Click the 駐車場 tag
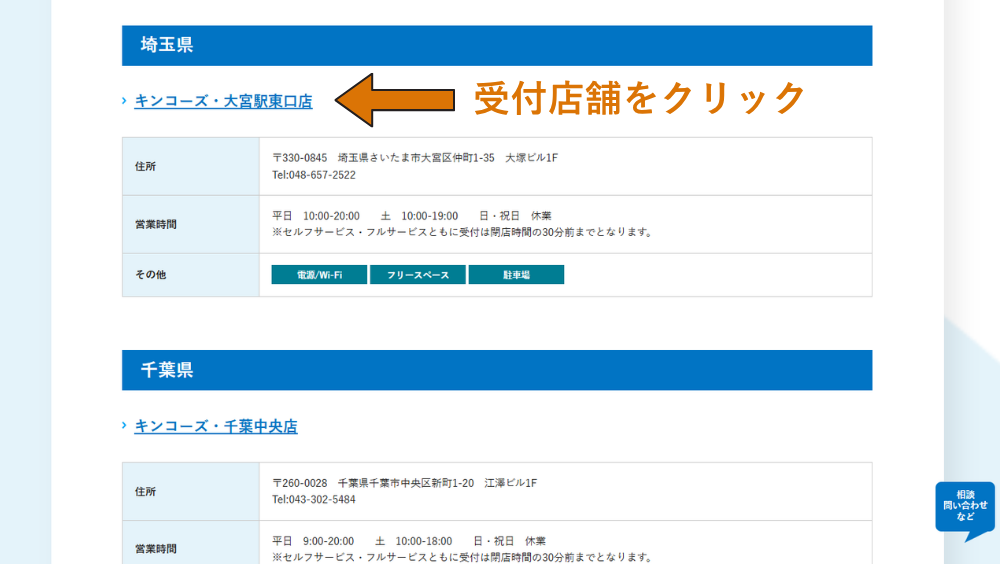The image size is (1000, 565). (x=517, y=275)
